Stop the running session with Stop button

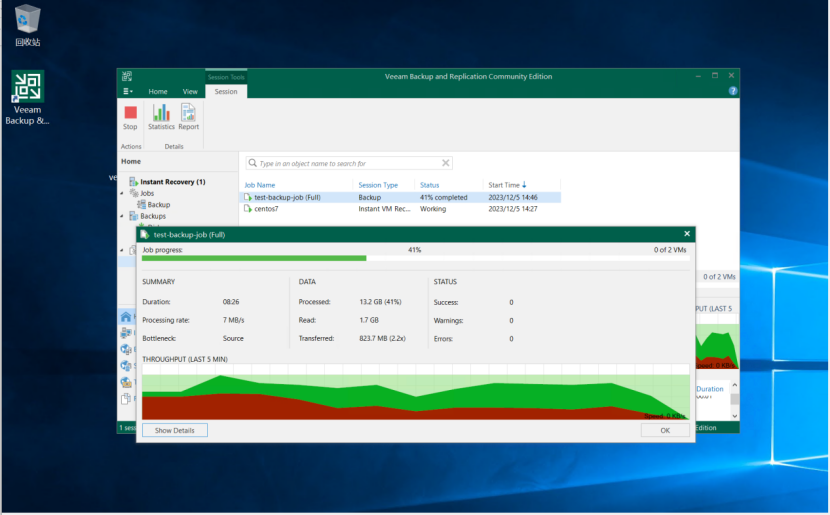(130, 118)
